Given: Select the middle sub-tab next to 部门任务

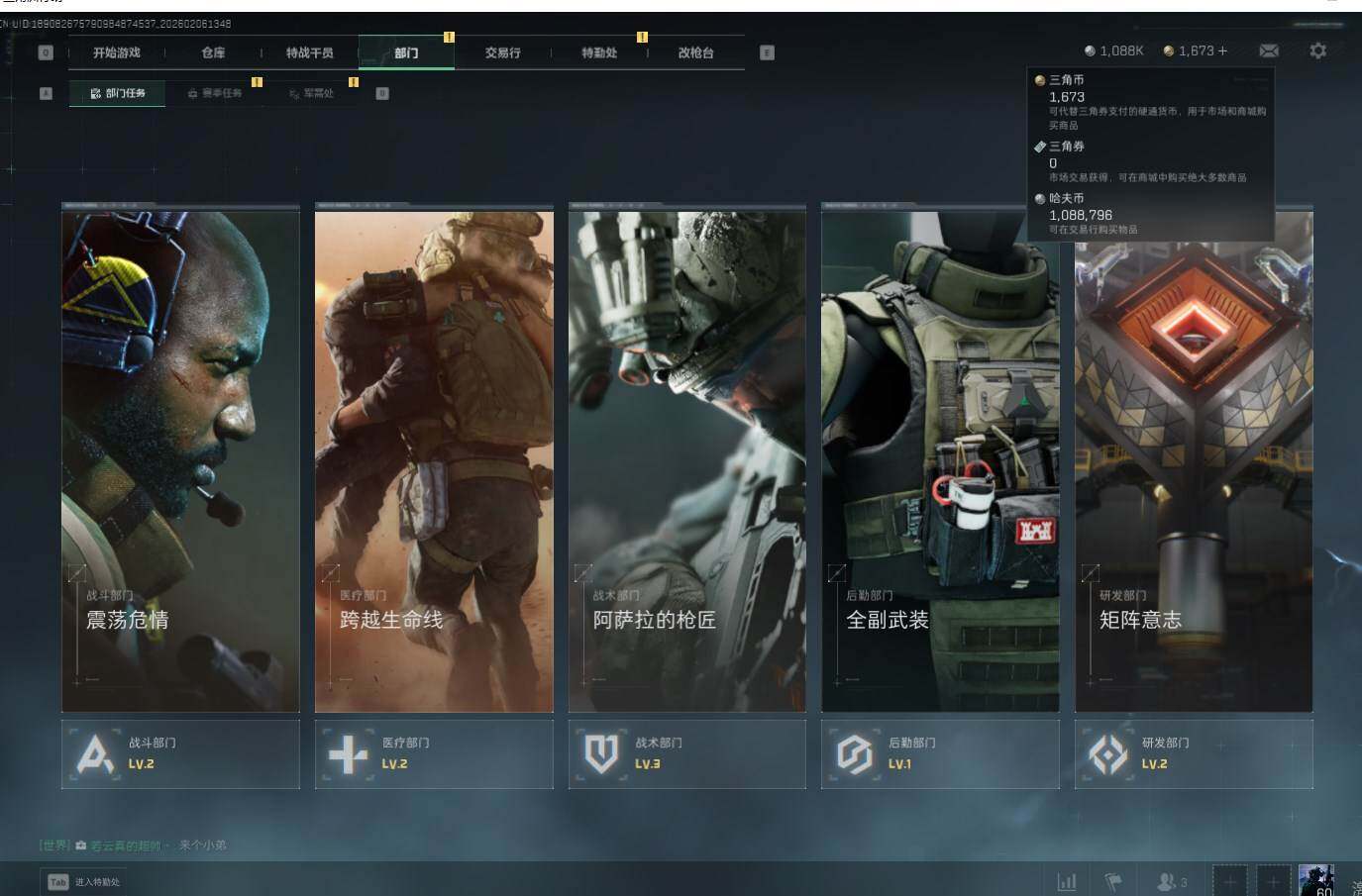Looking at the screenshot, I should click(214, 93).
